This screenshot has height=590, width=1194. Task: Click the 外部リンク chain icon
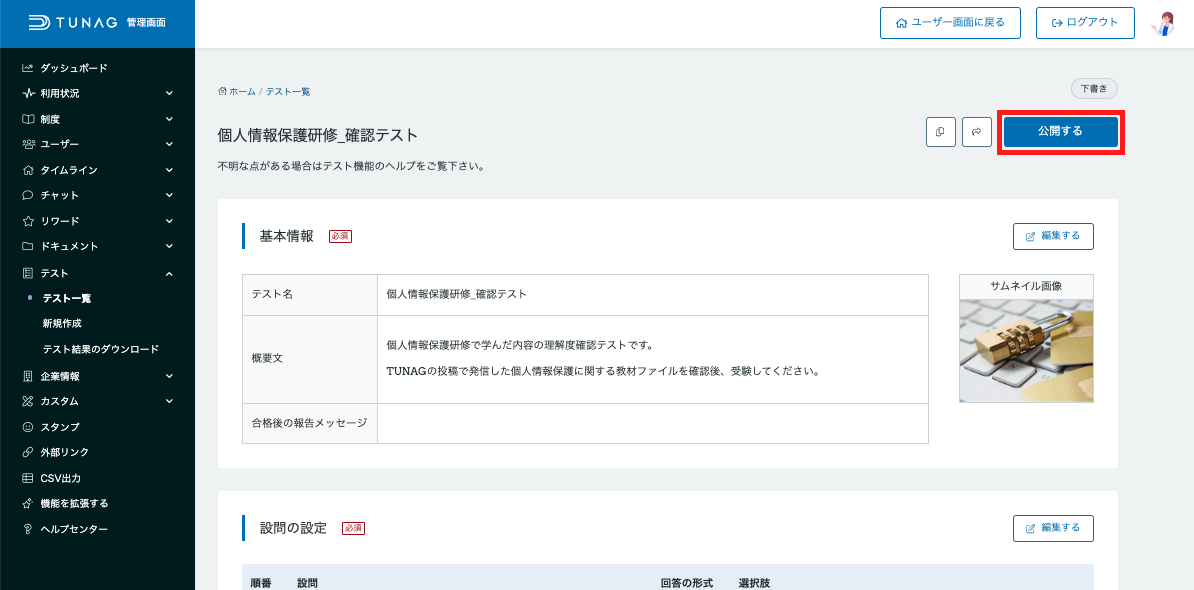(27, 452)
